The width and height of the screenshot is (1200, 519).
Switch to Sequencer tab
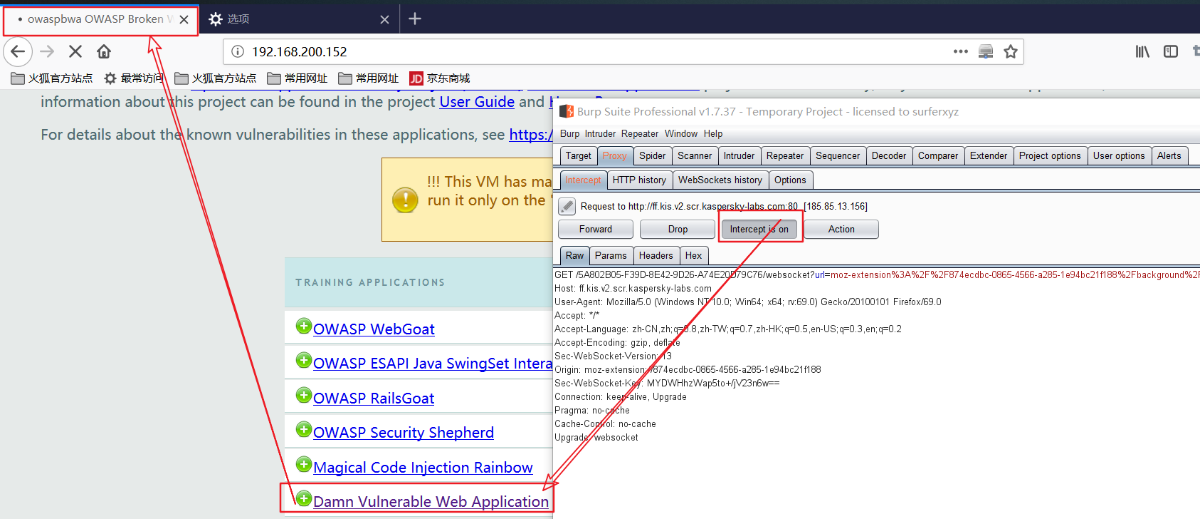(x=838, y=155)
